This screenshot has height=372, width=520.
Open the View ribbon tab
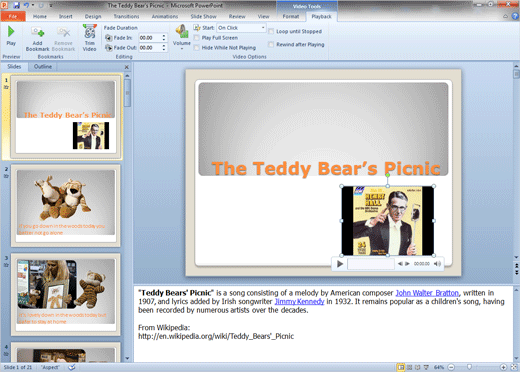tap(263, 16)
